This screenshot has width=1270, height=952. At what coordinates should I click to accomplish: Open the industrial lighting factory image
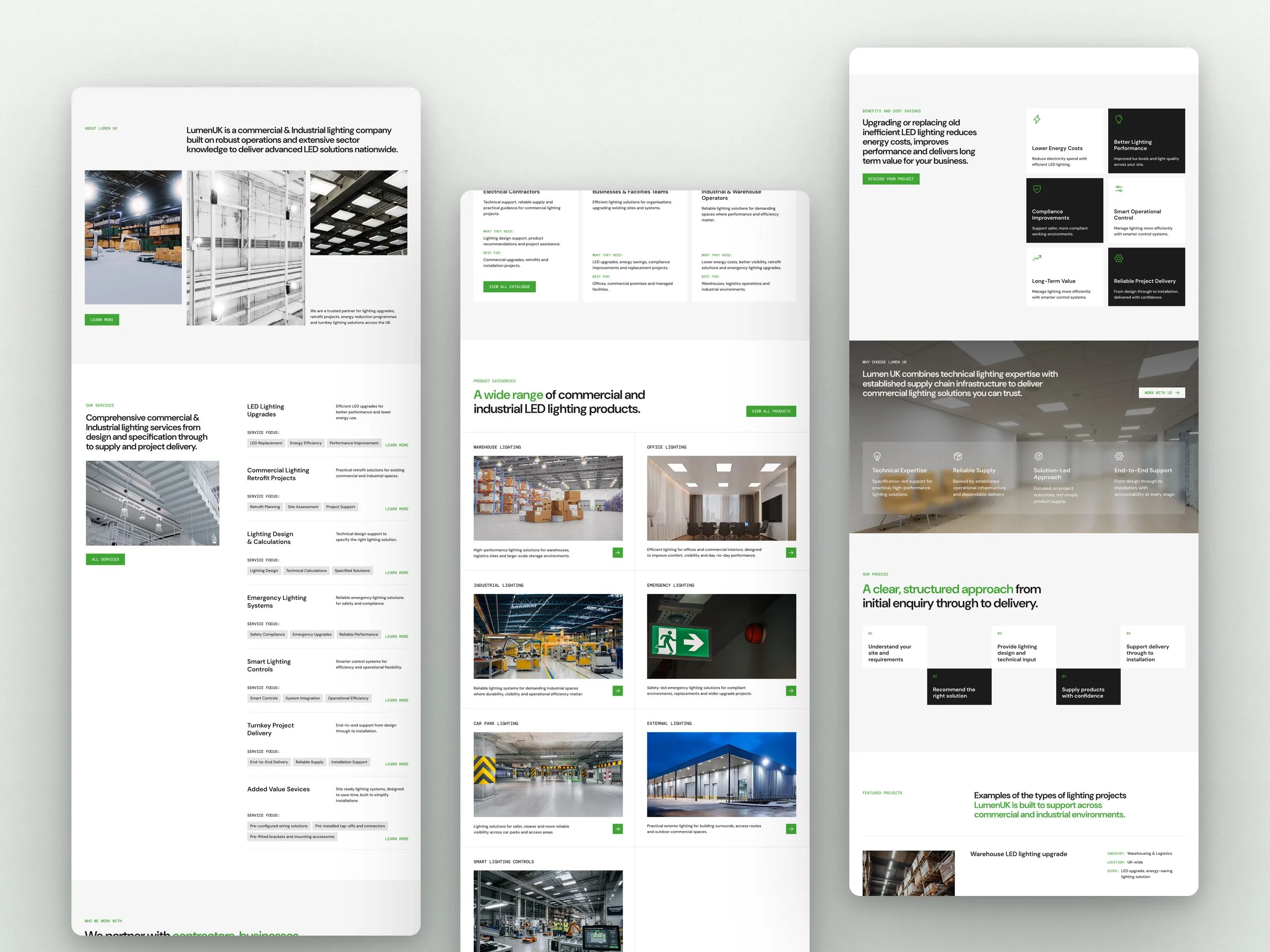pyautogui.click(x=548, y=636)
